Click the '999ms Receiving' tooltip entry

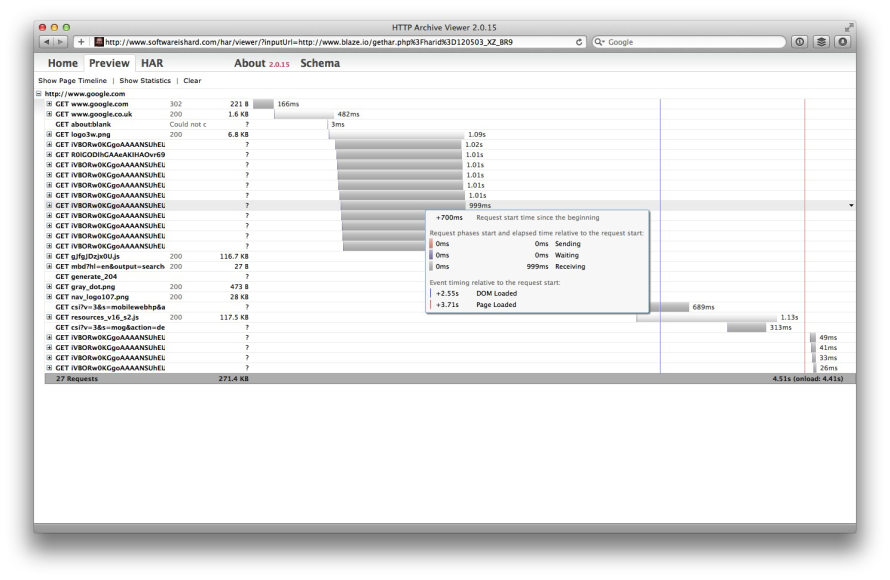pos(556,266)
